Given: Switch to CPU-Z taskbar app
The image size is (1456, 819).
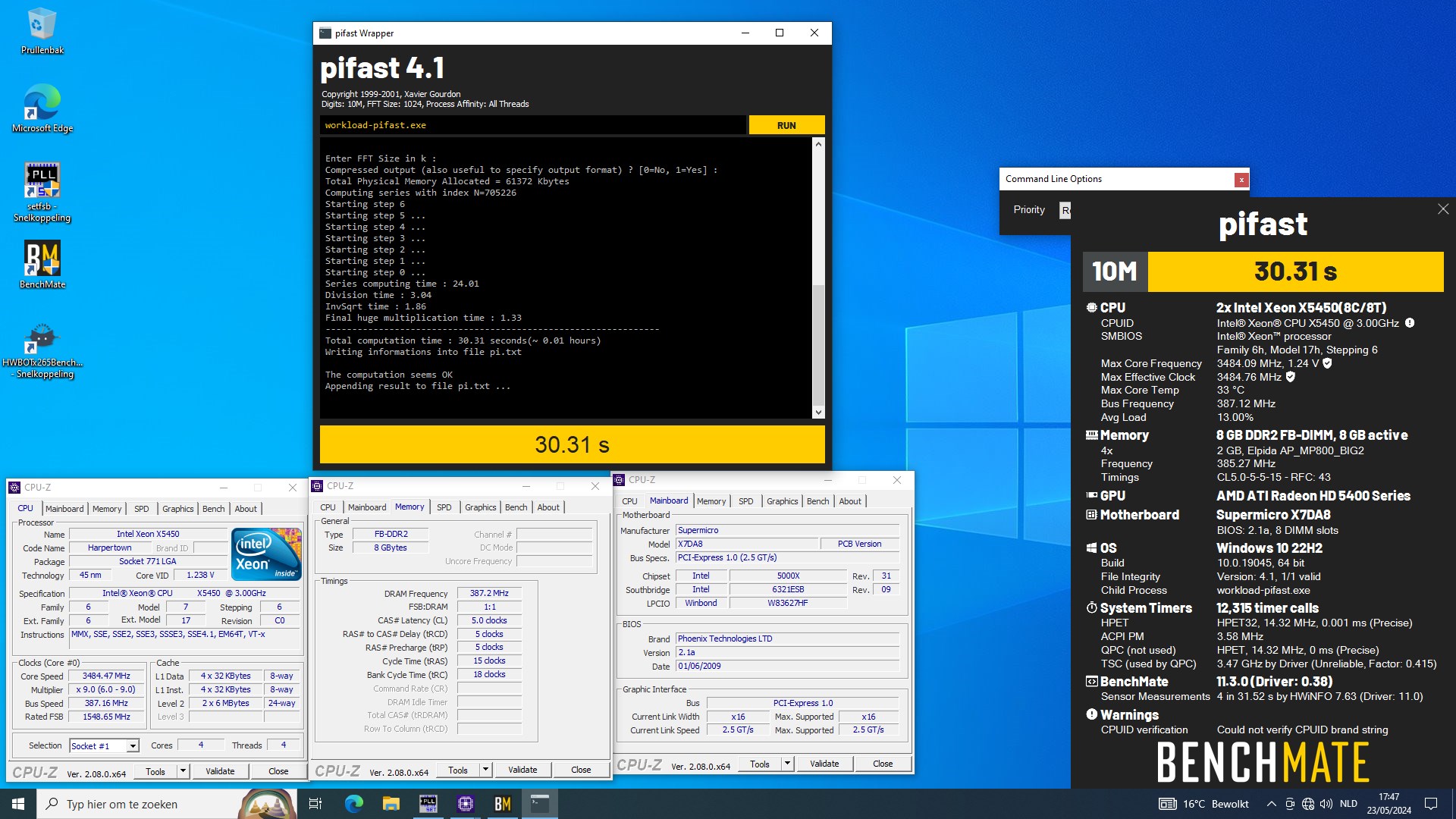Looking at the screenshot, I should pos(465,804).
